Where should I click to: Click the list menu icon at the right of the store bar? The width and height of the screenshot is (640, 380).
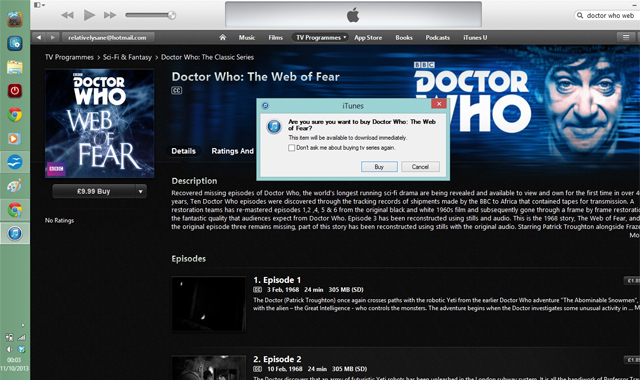click(626, 37)
